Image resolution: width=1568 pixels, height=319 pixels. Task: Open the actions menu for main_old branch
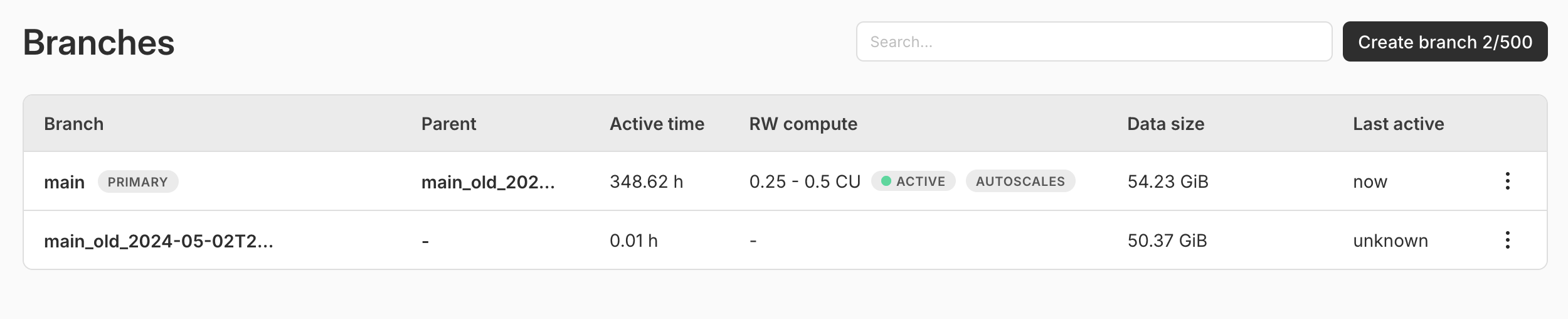[x=1507, y=240]
